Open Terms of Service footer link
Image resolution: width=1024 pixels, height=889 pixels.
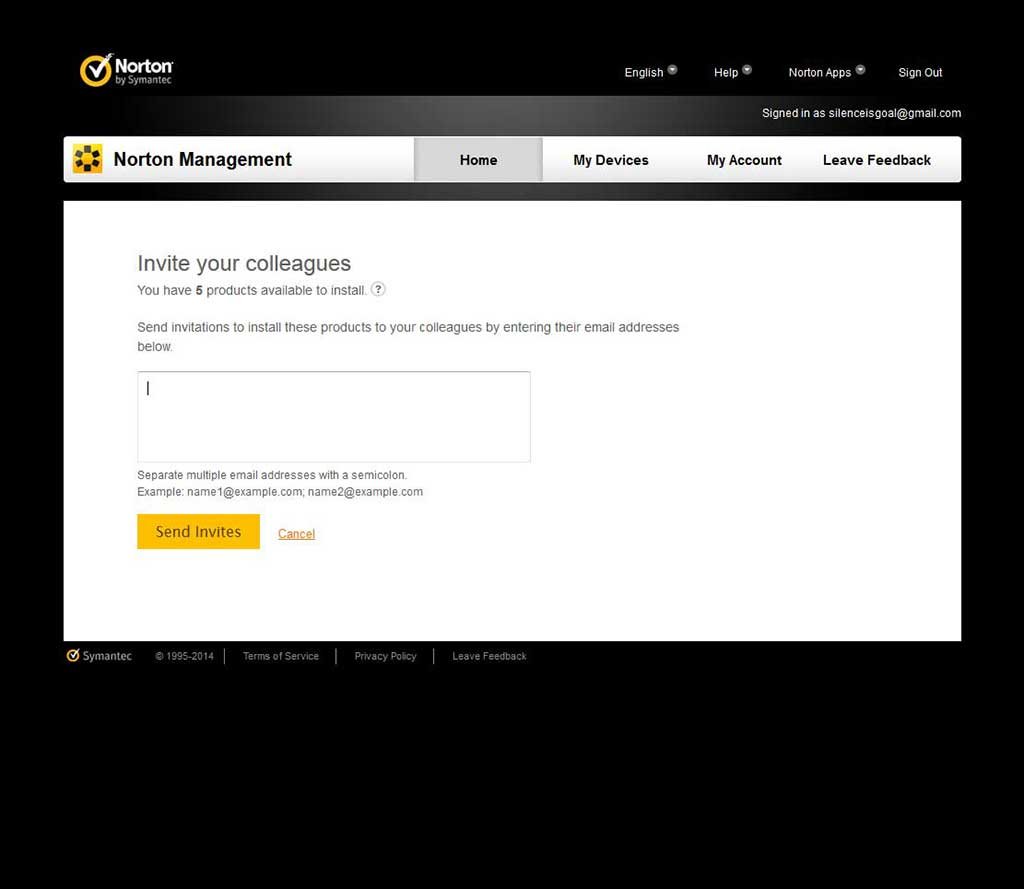pos(281,656)
